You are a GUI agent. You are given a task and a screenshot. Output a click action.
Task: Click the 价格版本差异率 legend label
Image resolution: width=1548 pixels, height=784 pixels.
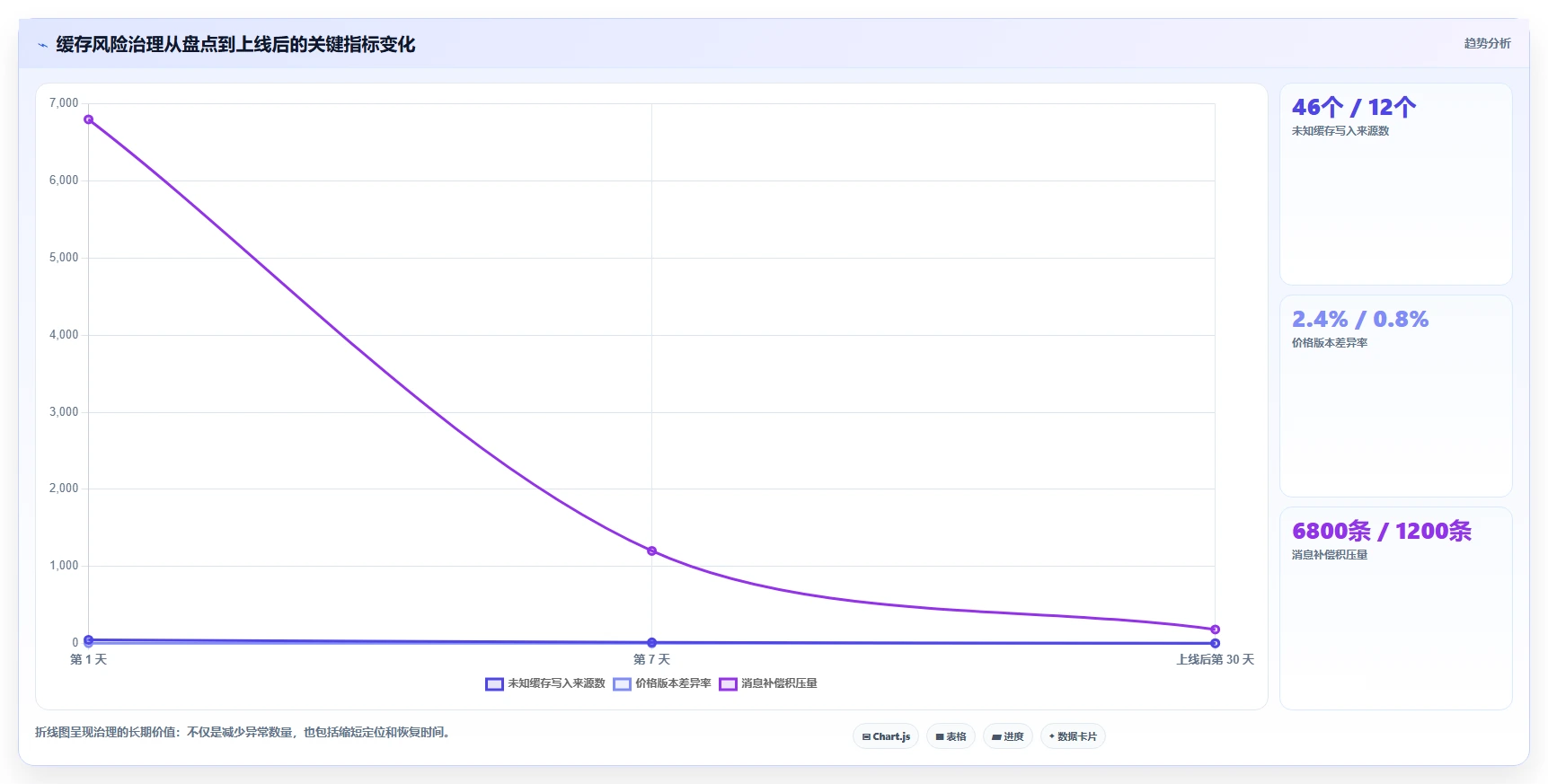[673, 683]
